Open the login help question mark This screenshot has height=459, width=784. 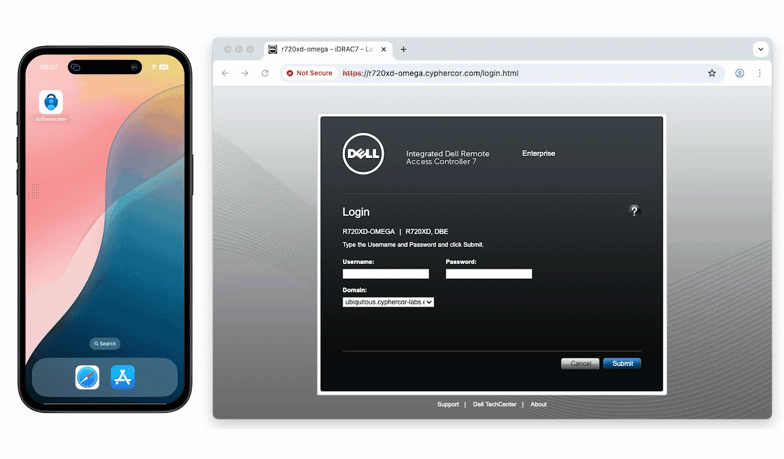tap(634, 211)
